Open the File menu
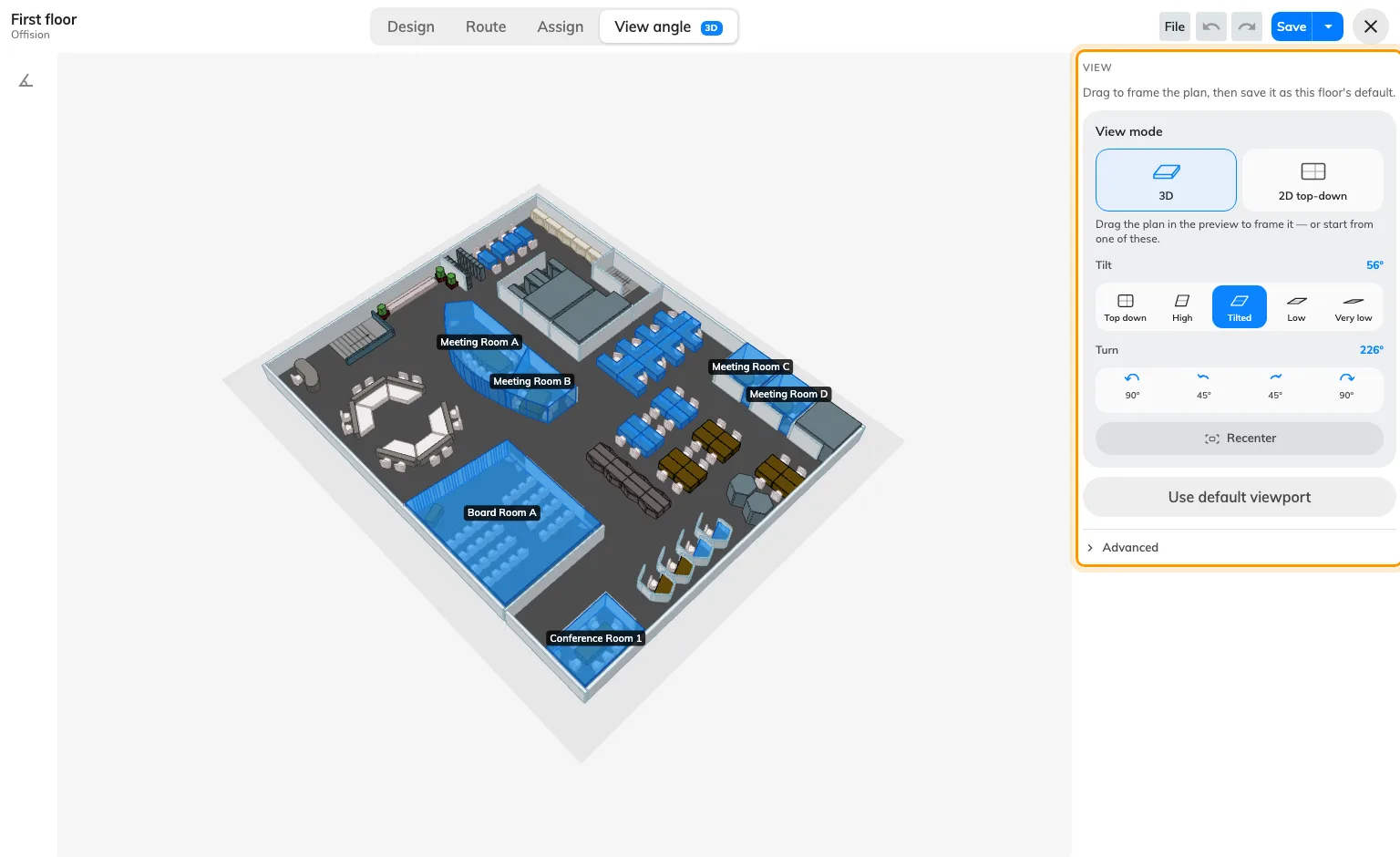 [x=1175, y=26]
